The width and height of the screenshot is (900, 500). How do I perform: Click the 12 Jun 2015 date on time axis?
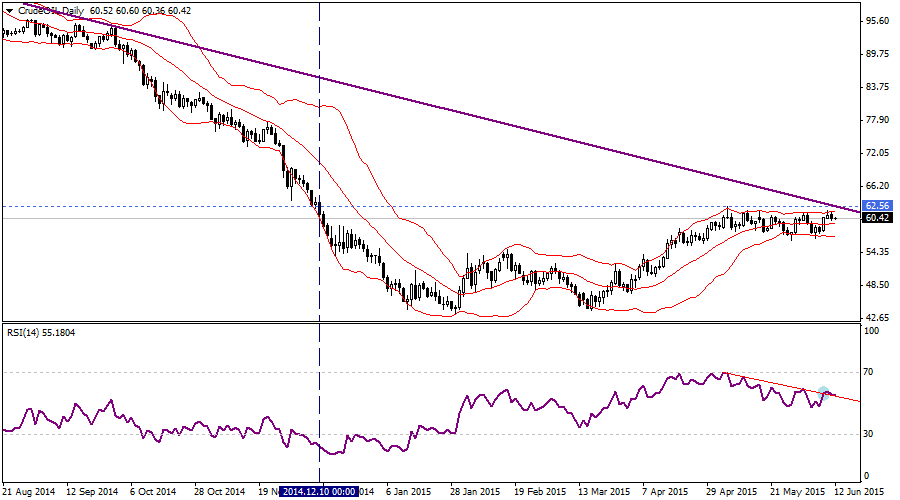[x=859, y=492]
